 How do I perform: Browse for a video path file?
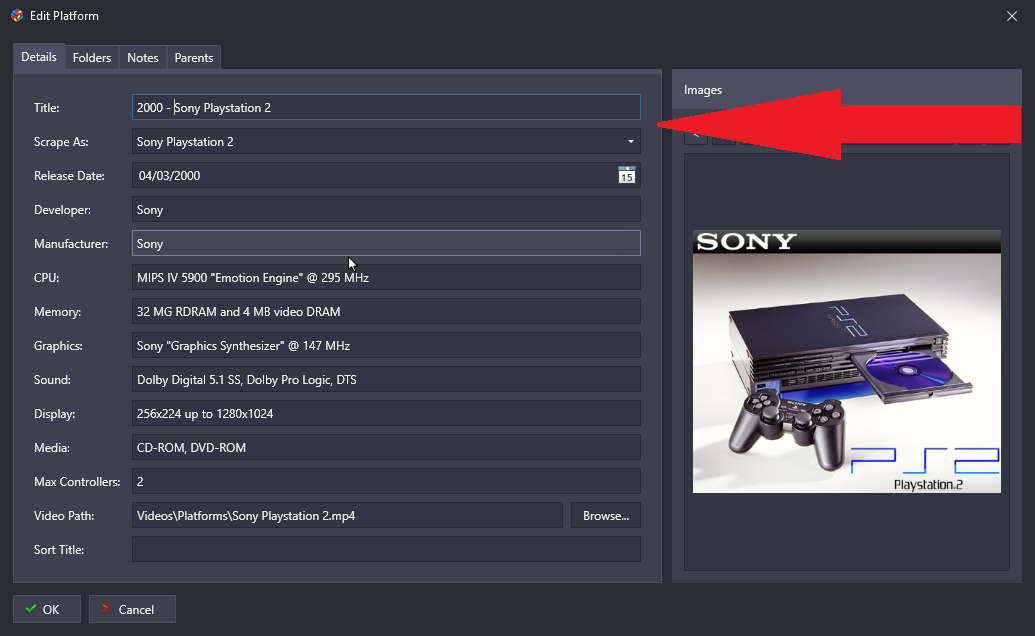[606, 516]
